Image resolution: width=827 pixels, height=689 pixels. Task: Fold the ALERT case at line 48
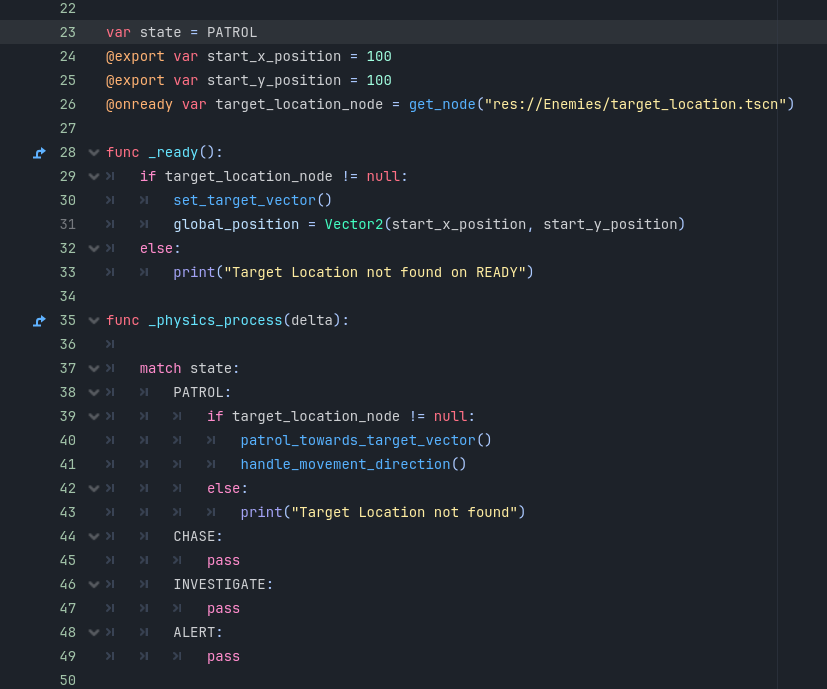94,633
